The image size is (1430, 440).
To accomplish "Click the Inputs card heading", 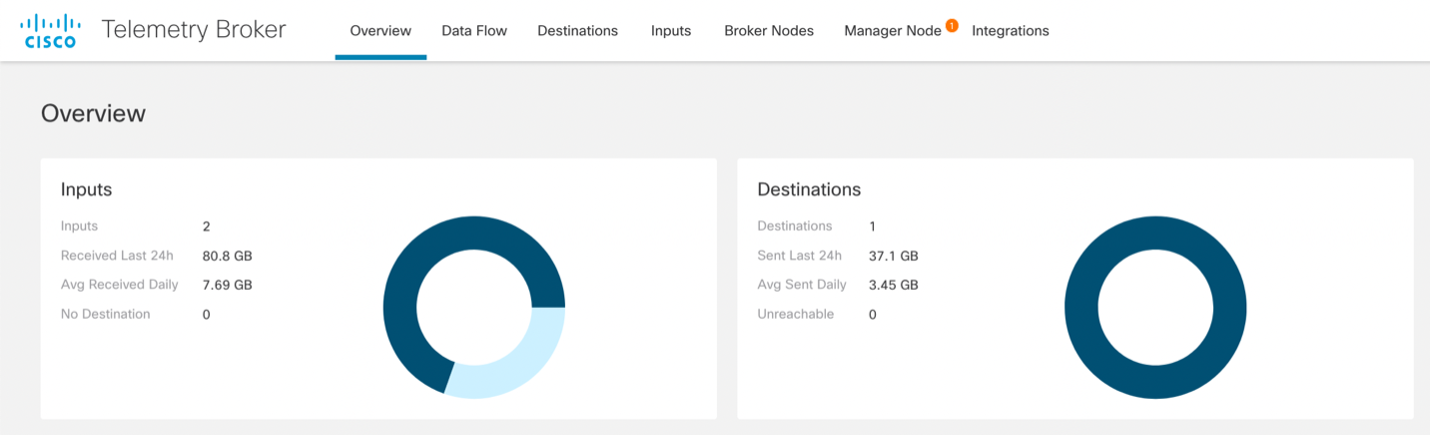I will coord(86,189).
